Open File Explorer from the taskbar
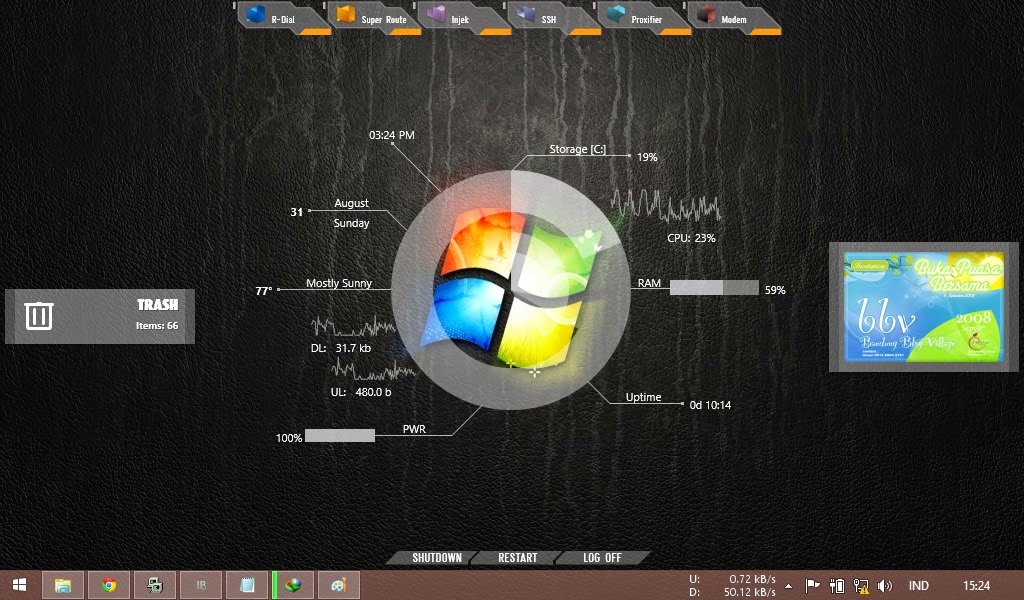1024x600 pixels. [63, 585]
